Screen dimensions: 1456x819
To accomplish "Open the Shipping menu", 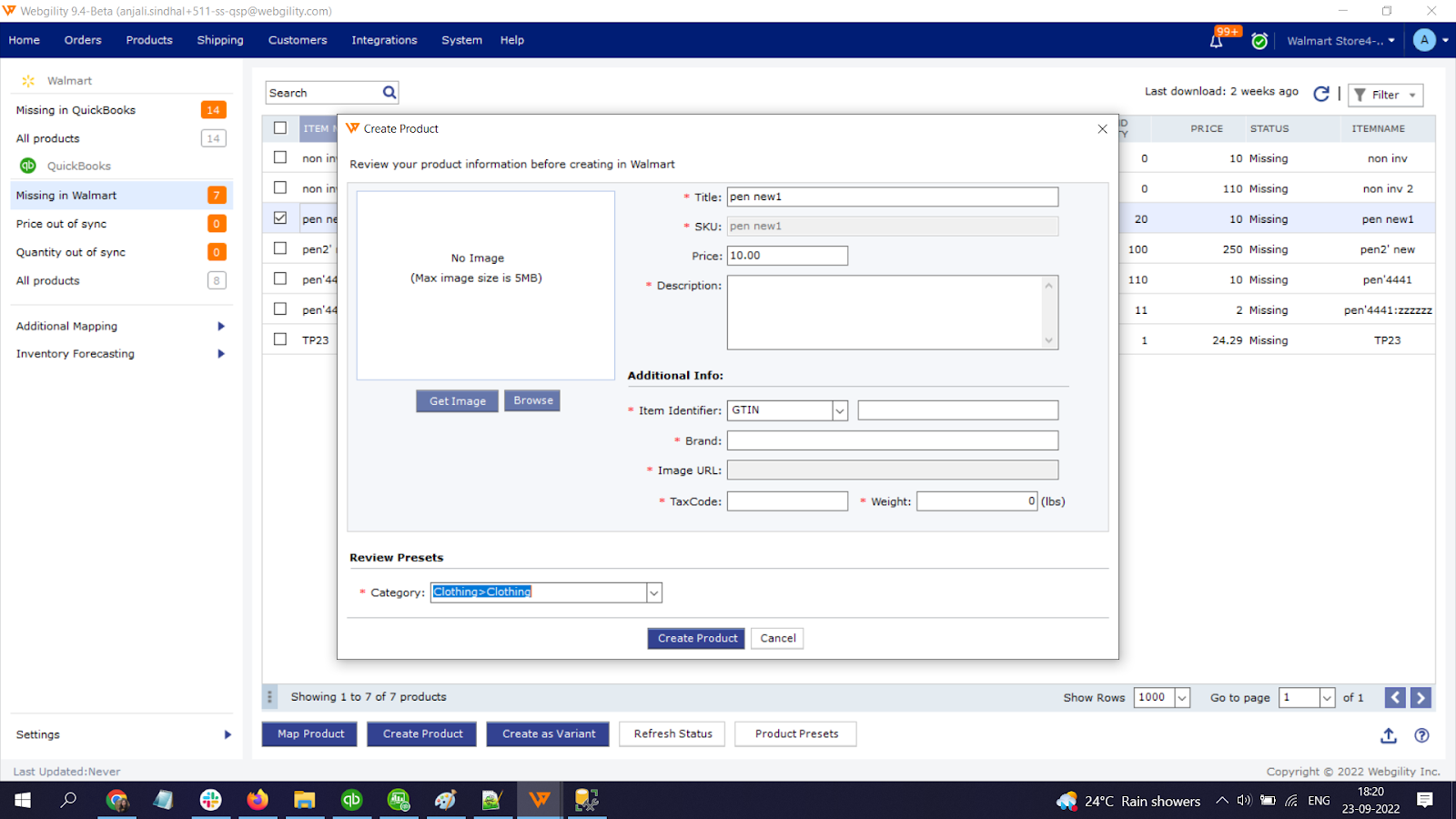I will 220,40.
